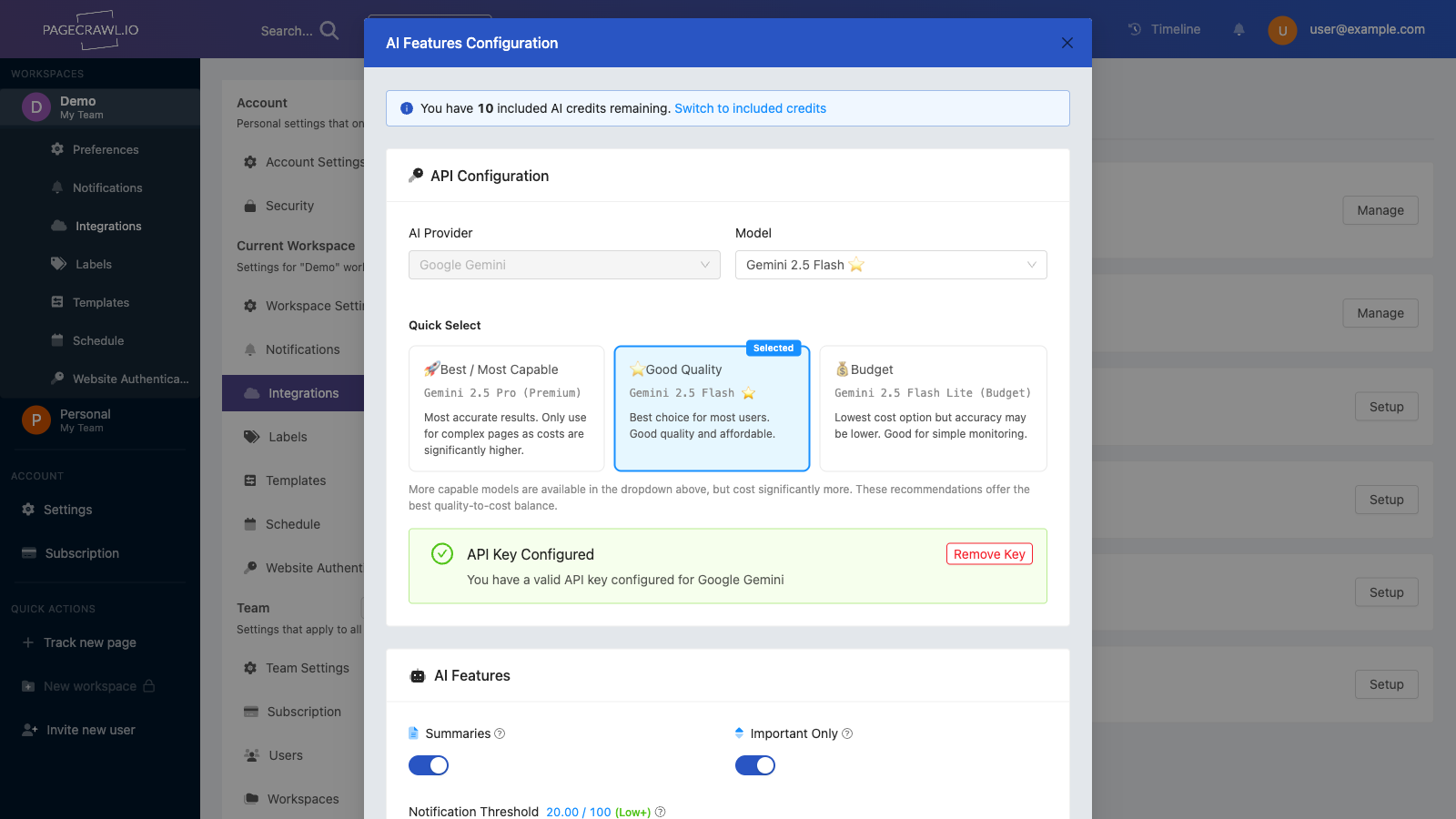Open the Gemini 2.5 Flash model selector chevron
This screenshot has width=1456, height=819.
(x=1031, y=265)
